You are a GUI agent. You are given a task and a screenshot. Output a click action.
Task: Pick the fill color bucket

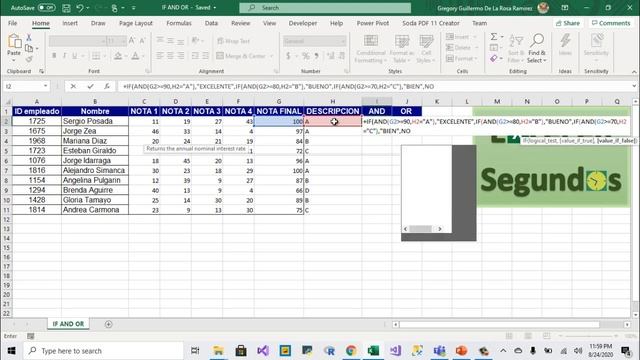click(x=118, y=56)
